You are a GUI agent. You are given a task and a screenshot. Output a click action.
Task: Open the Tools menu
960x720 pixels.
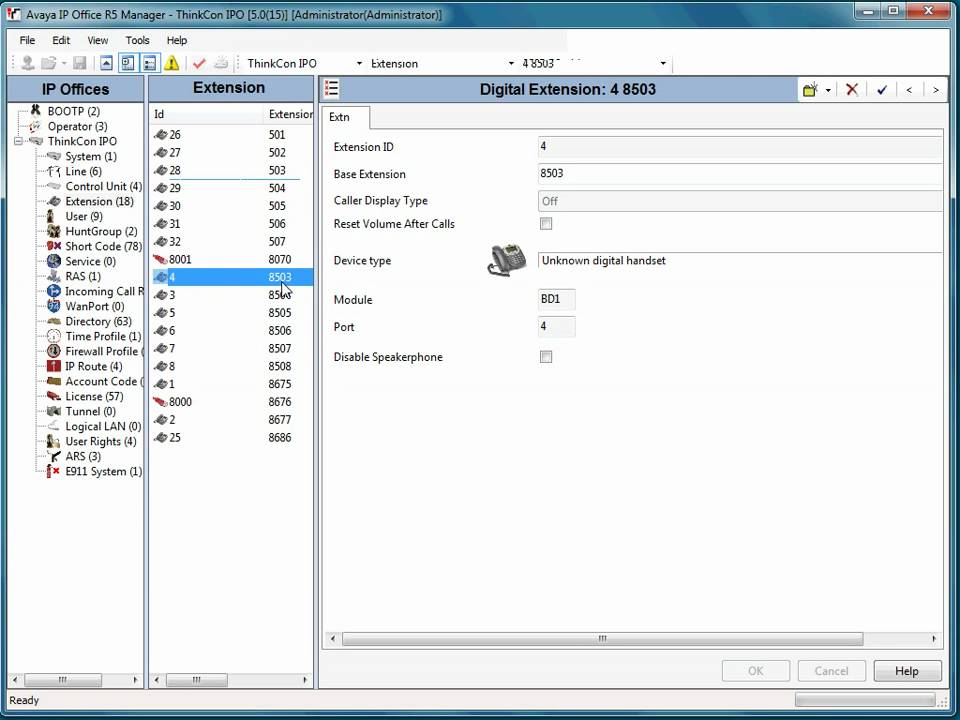pos(137,40)
